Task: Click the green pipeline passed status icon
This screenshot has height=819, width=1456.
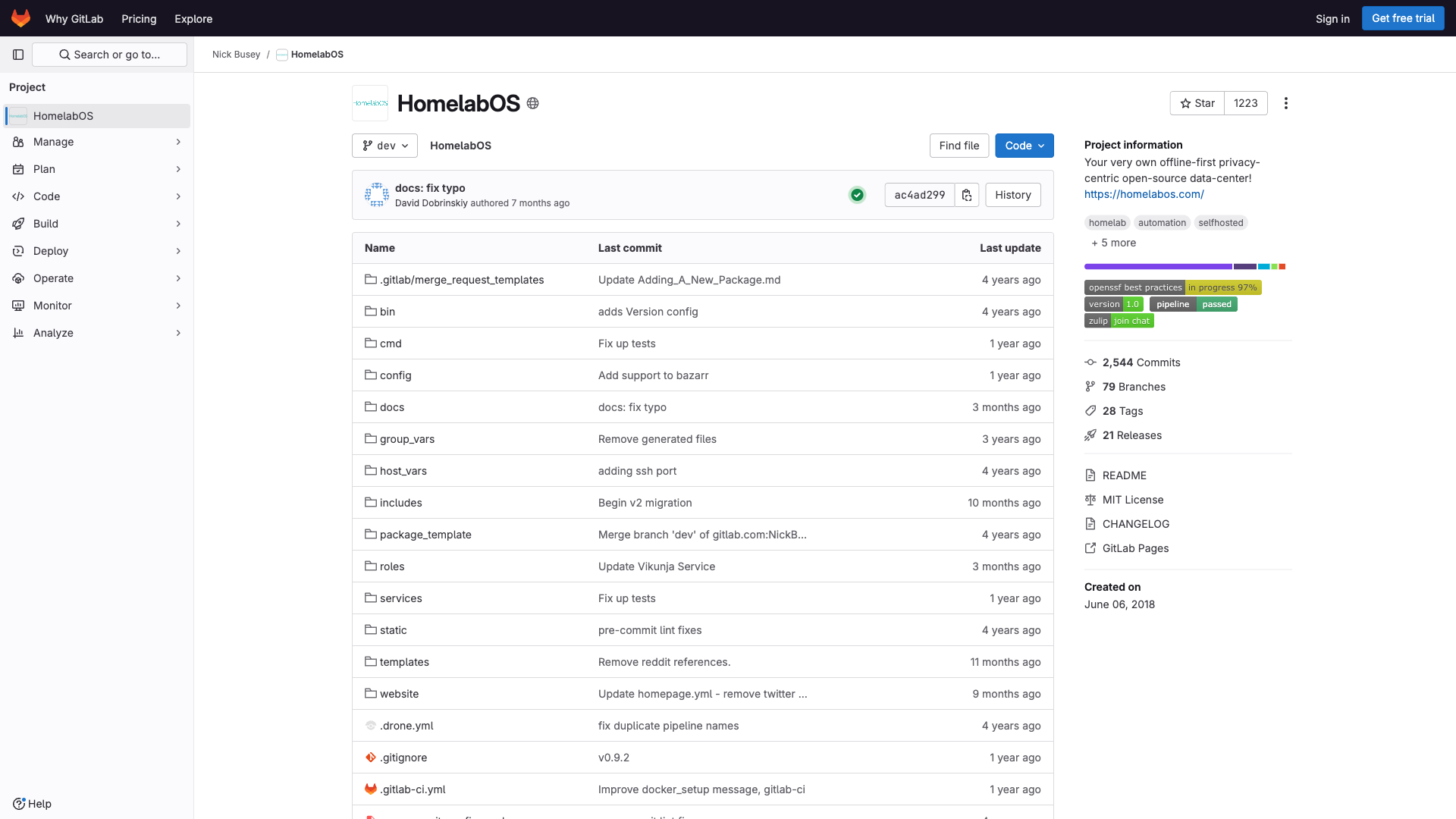Action: (x=857, y=195)
